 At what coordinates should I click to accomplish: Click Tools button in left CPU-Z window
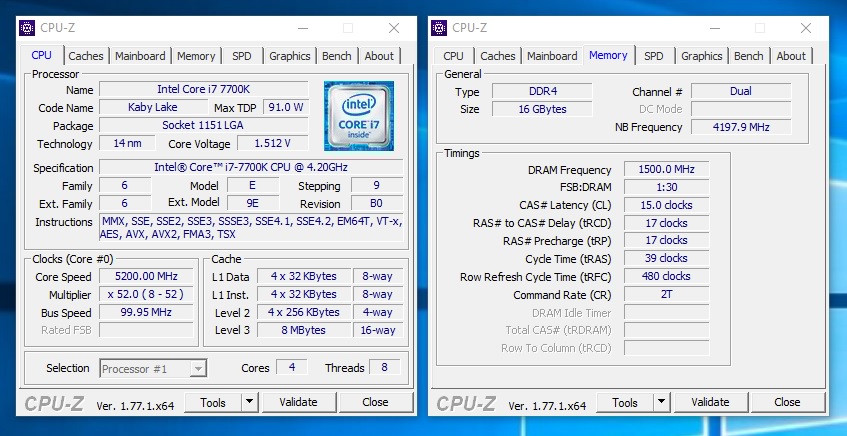213,403
